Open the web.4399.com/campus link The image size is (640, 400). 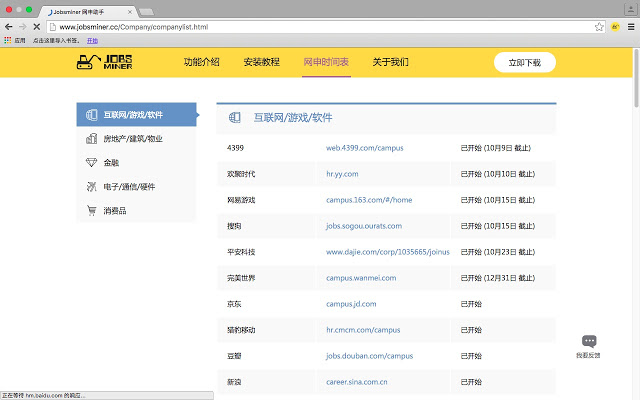click(364, 148)
